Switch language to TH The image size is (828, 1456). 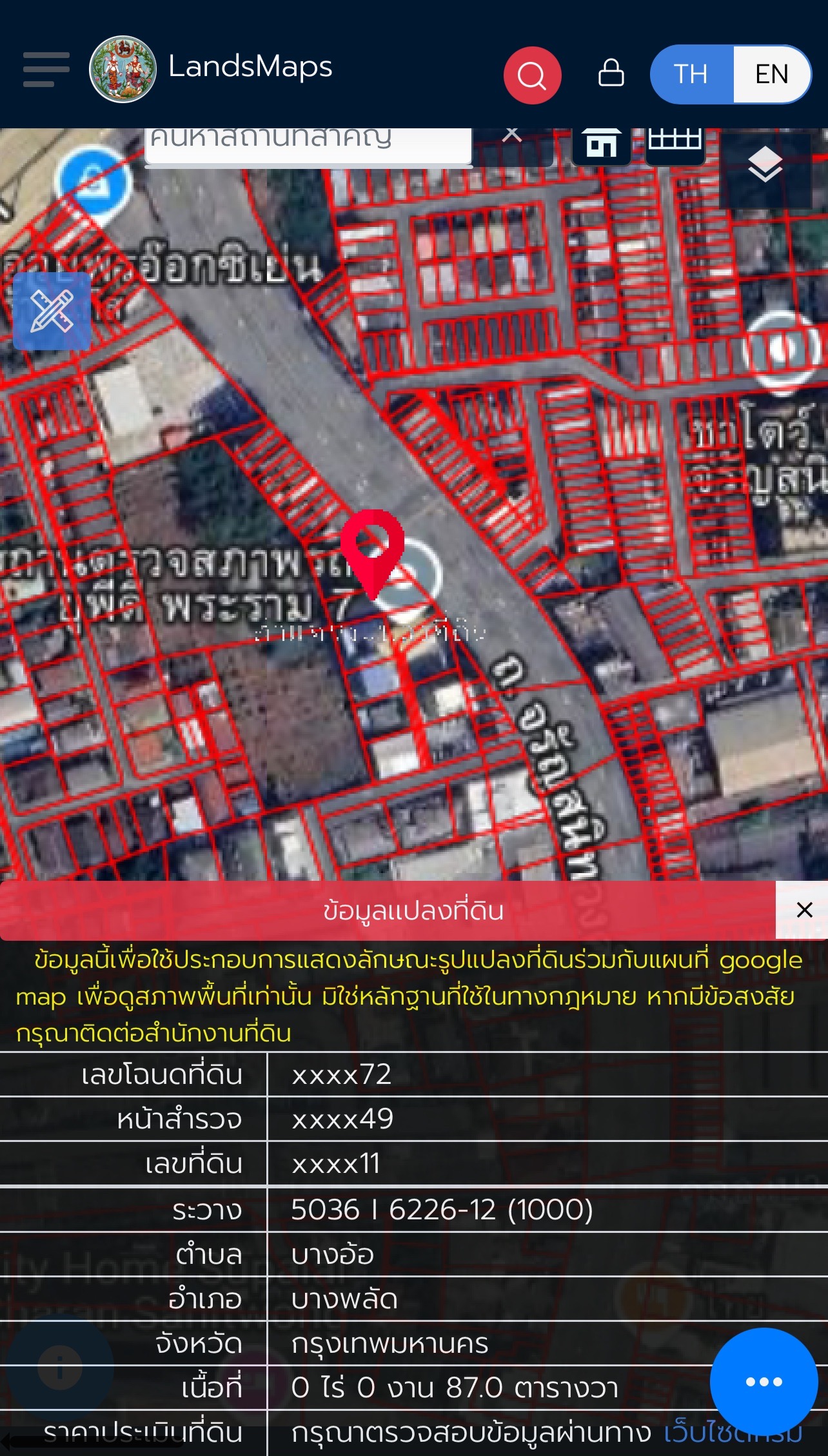(x=691, y=74)
